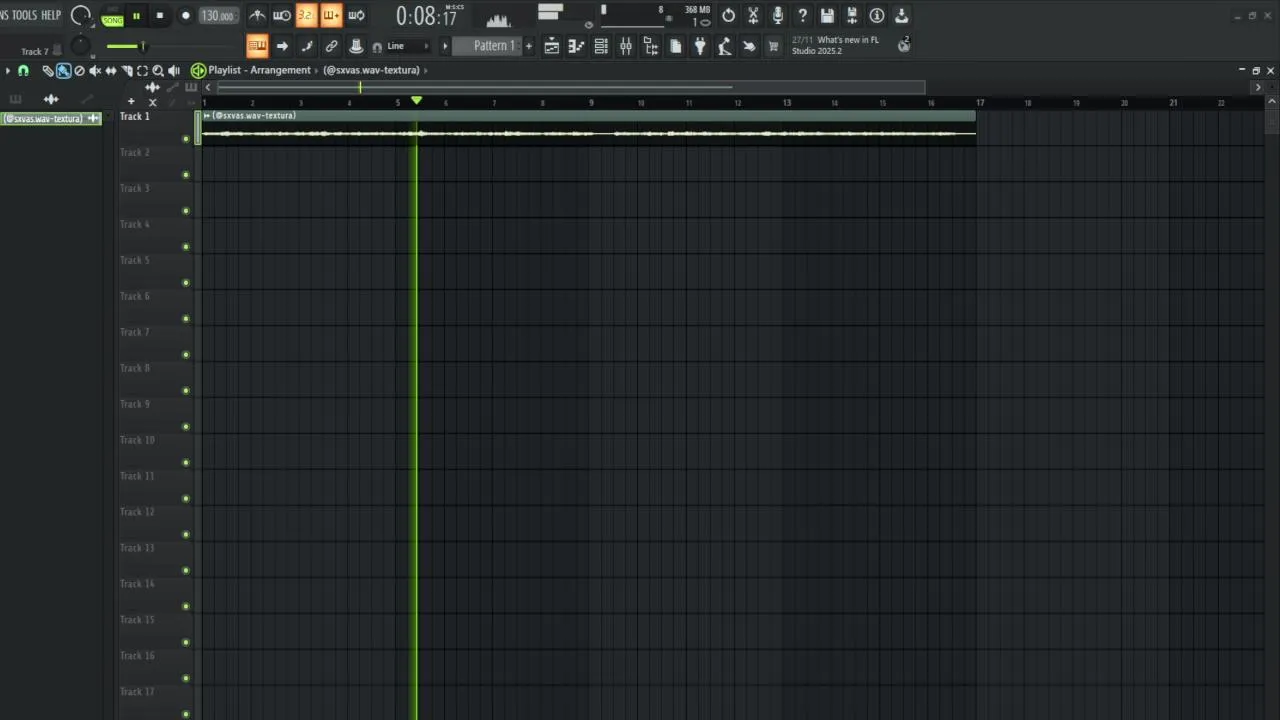
Task: Select the playlist Zoom tool
Action: [x=158, y=70]
